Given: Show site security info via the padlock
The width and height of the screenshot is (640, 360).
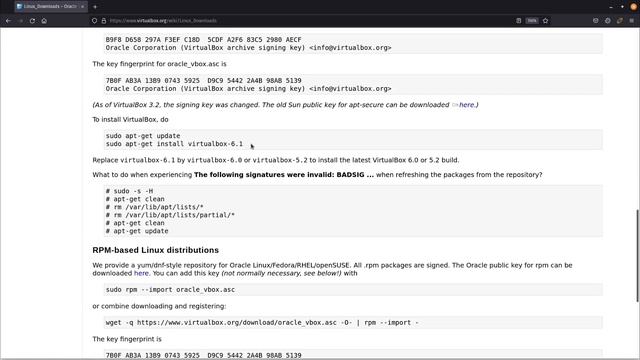Looking at the screenshot, I should [x=104, y=20].
